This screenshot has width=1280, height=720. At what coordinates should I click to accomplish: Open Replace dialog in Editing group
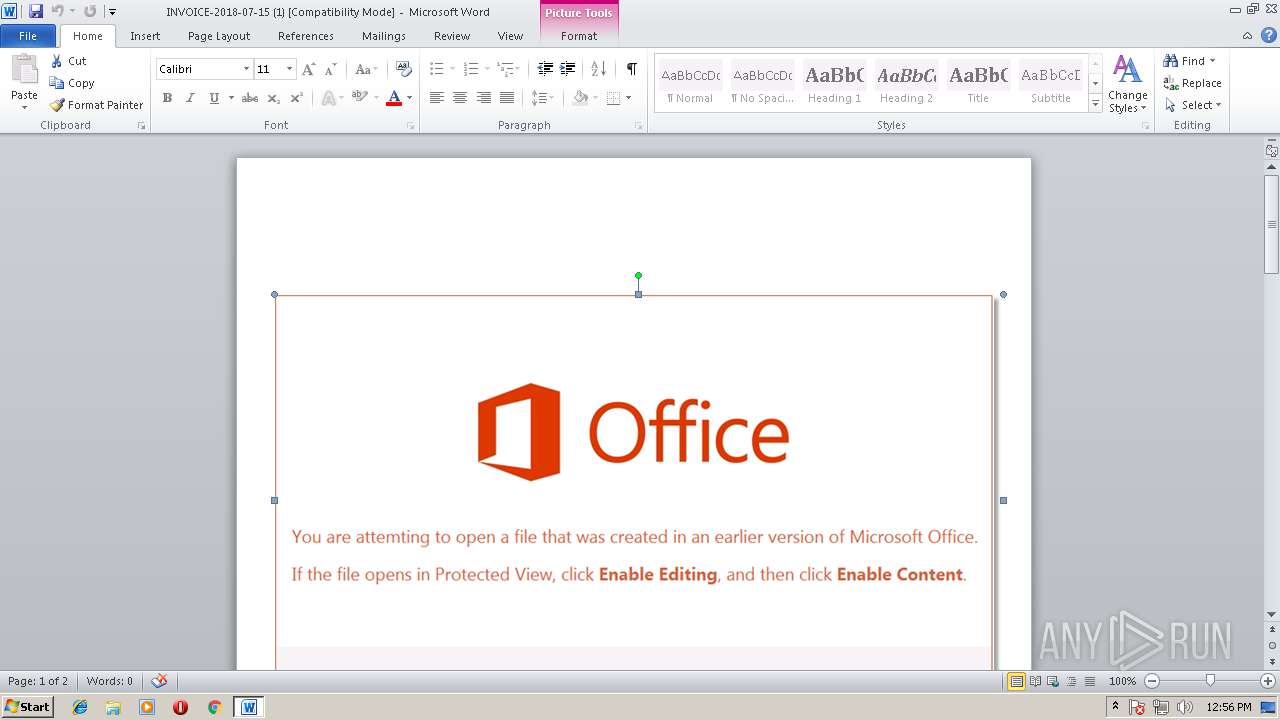(1192, 83)
